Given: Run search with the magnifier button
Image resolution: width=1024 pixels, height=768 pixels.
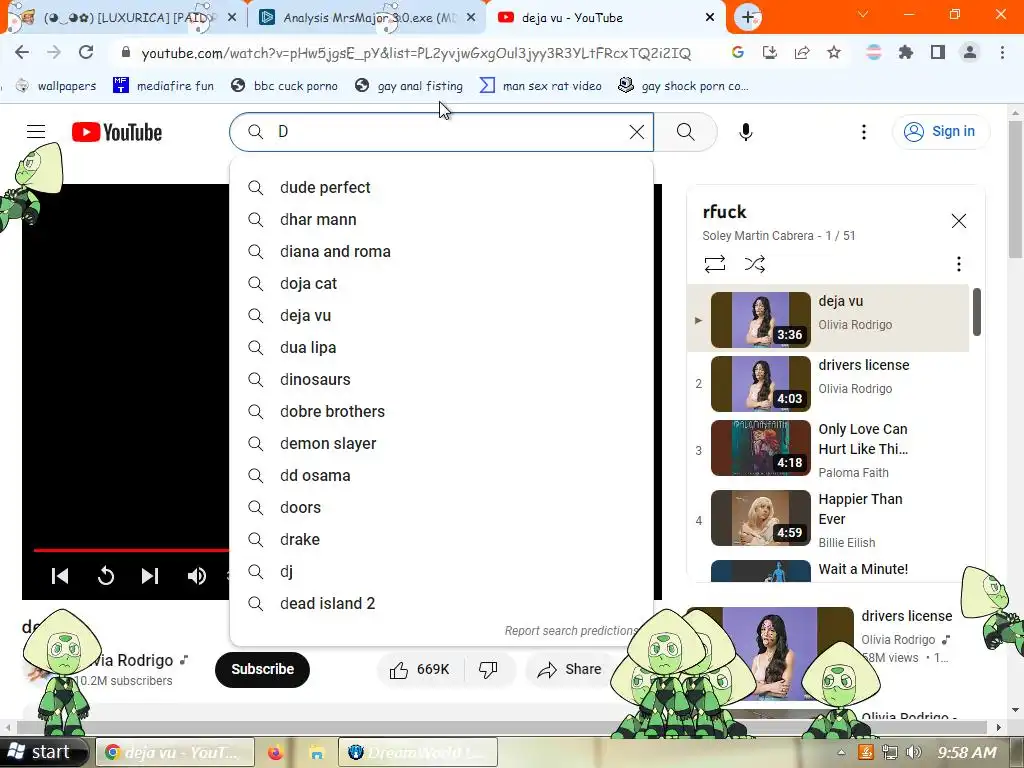Looking at the screenshot, I should click(x=686, y=132).
